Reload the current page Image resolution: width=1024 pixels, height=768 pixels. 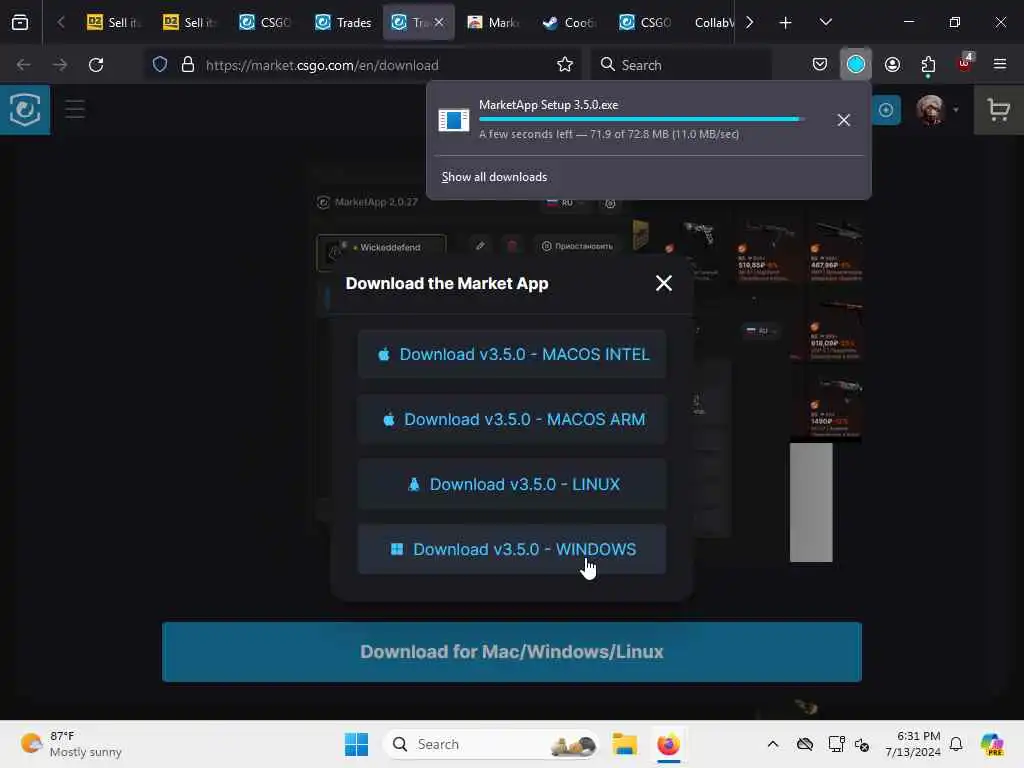pos(96,65)
